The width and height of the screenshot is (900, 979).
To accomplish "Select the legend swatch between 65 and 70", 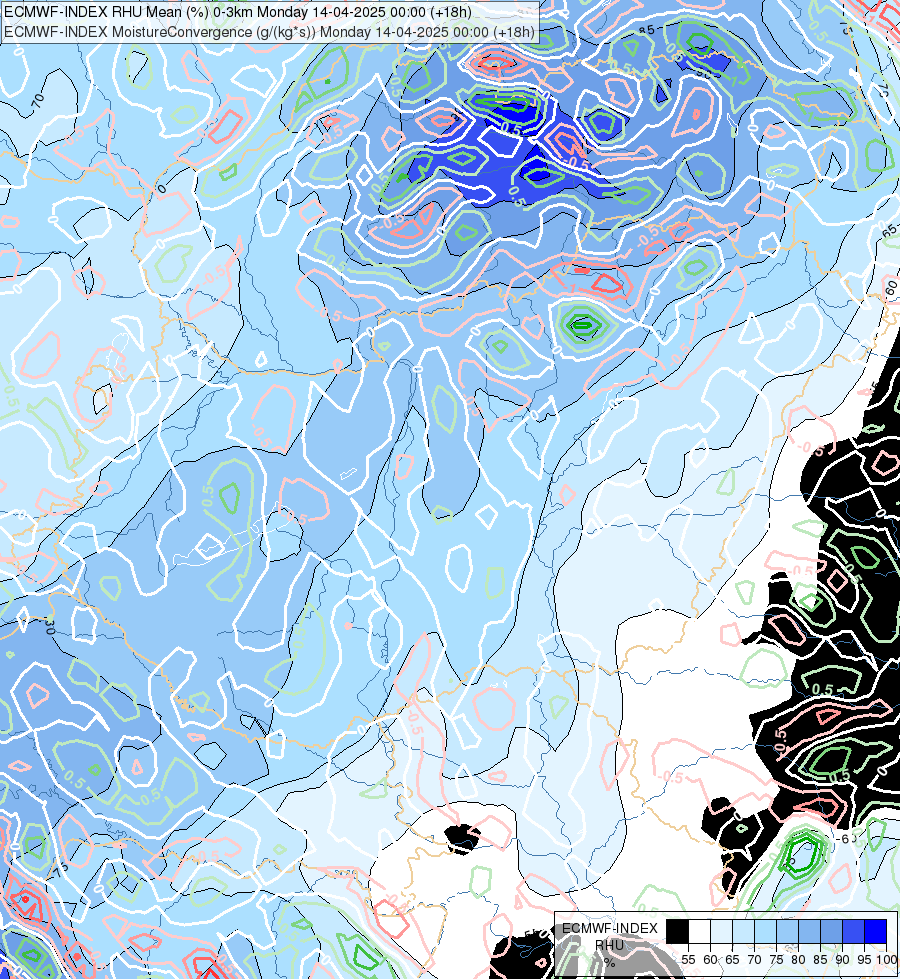I will 743,931.
